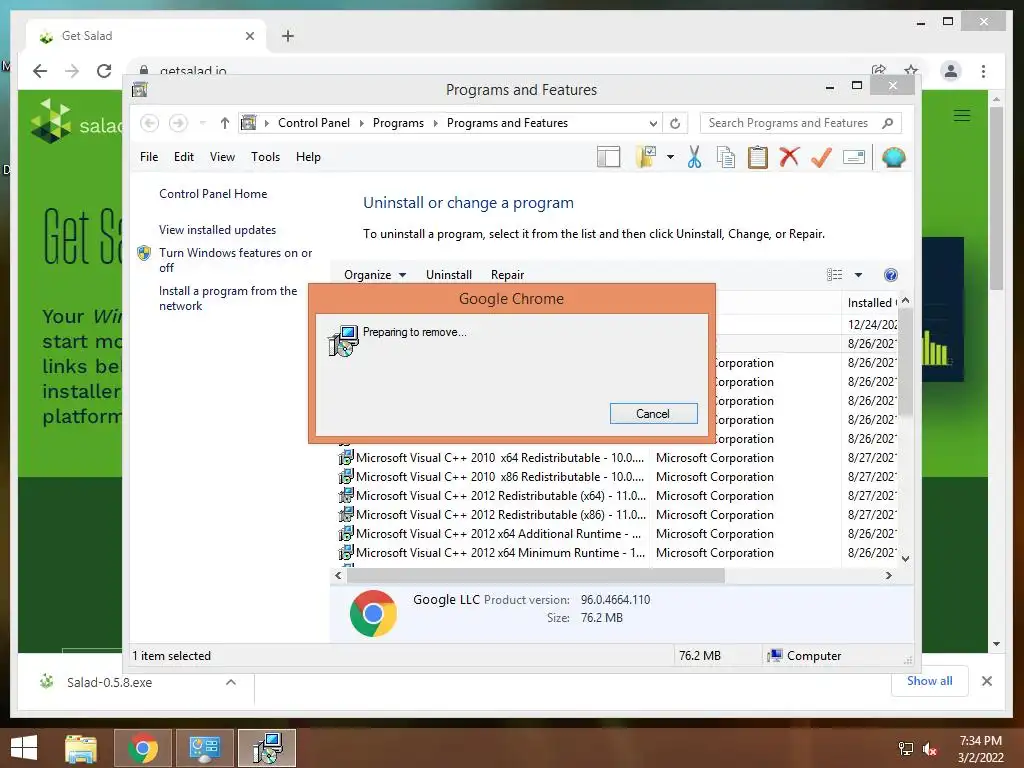This screenshot has width=1024, height=768.
Task: Click the blue shell globe icon
Action: coord(893,157)
